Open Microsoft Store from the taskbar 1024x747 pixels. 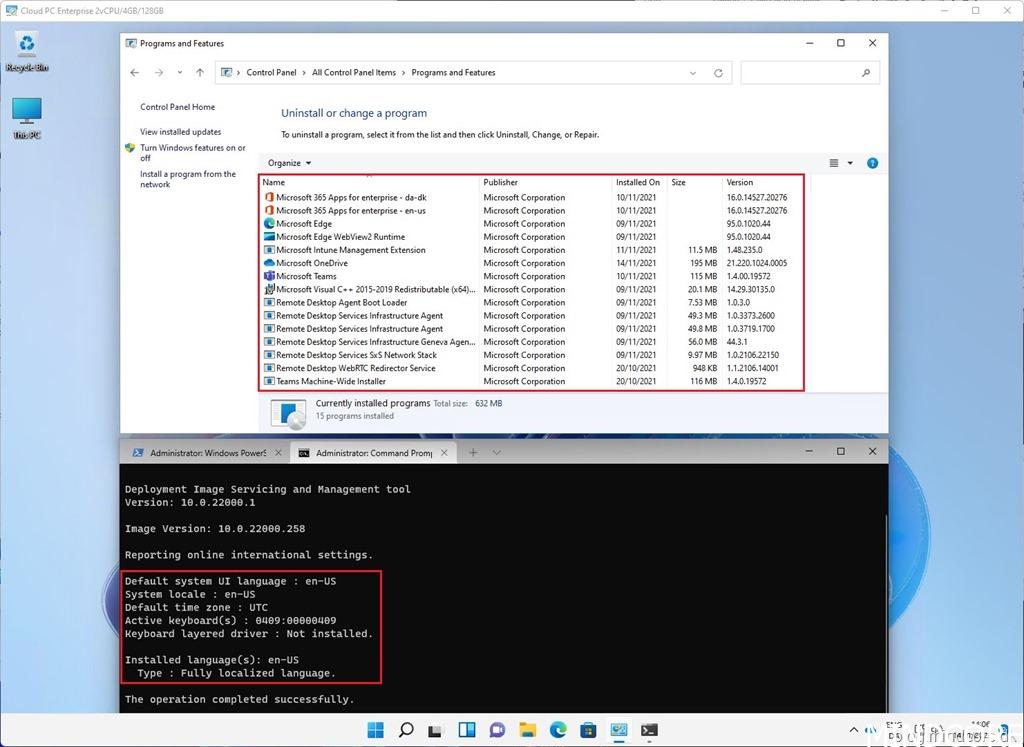pos(588,730)
